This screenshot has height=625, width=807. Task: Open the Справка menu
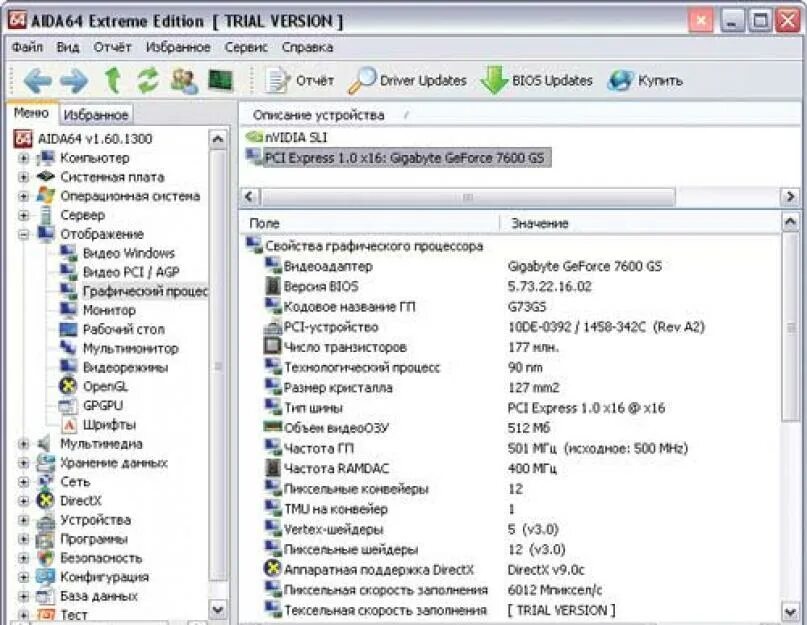point(307,47)
